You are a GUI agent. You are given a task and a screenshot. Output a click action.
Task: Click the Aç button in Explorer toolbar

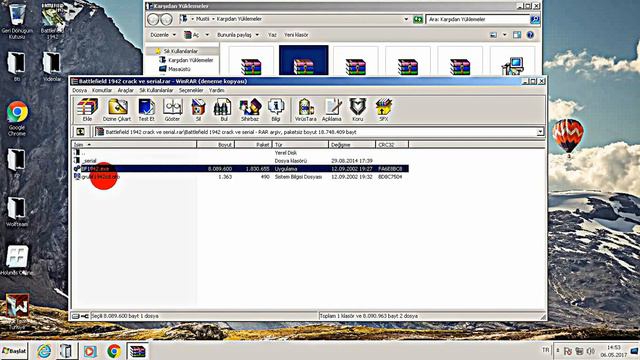coord(192,35)
